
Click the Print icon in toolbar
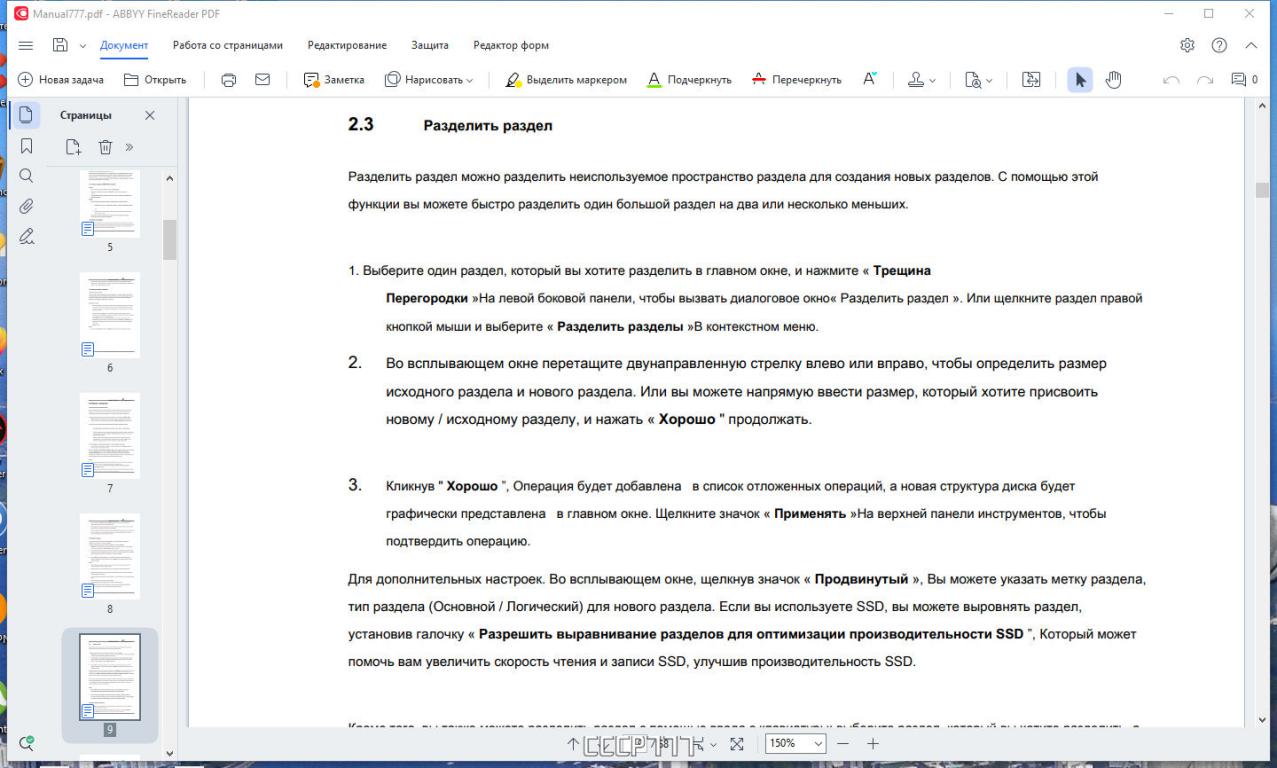[x=228, y=80]
